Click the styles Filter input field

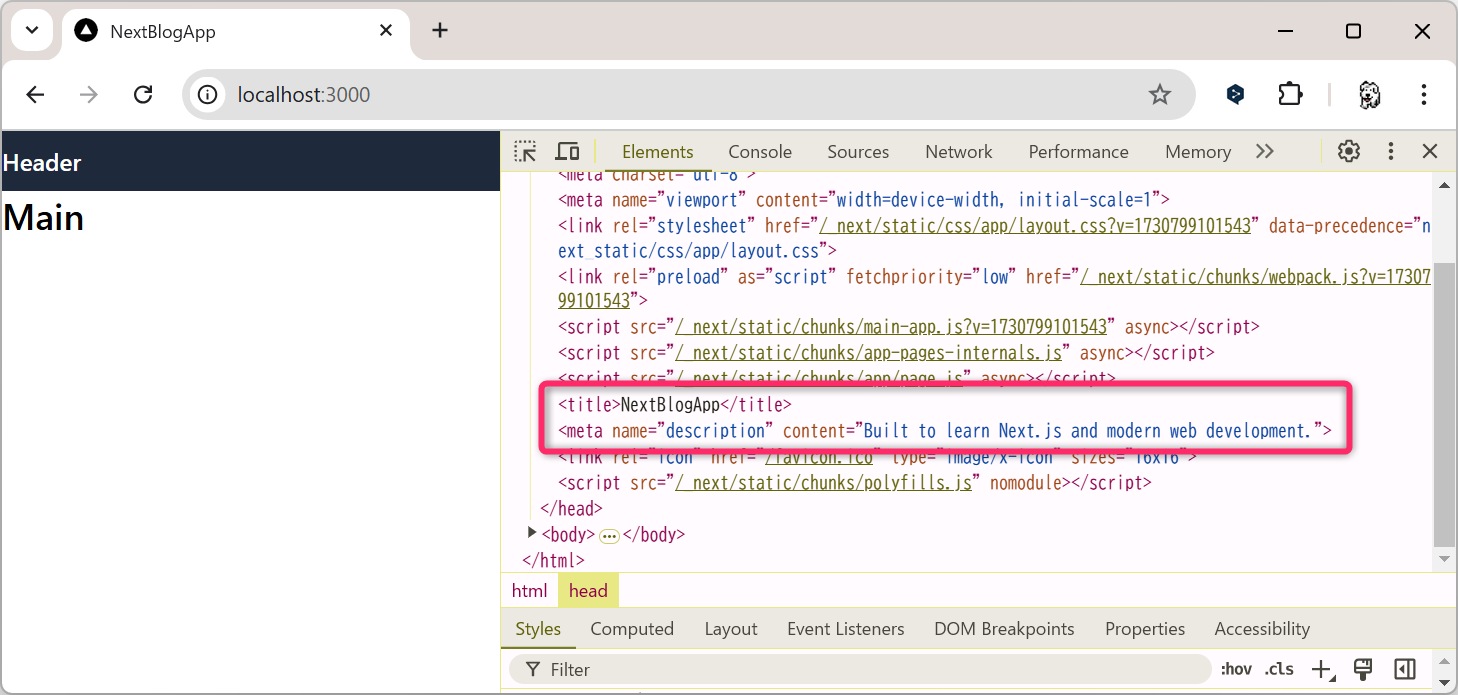[x=860, y=669]
